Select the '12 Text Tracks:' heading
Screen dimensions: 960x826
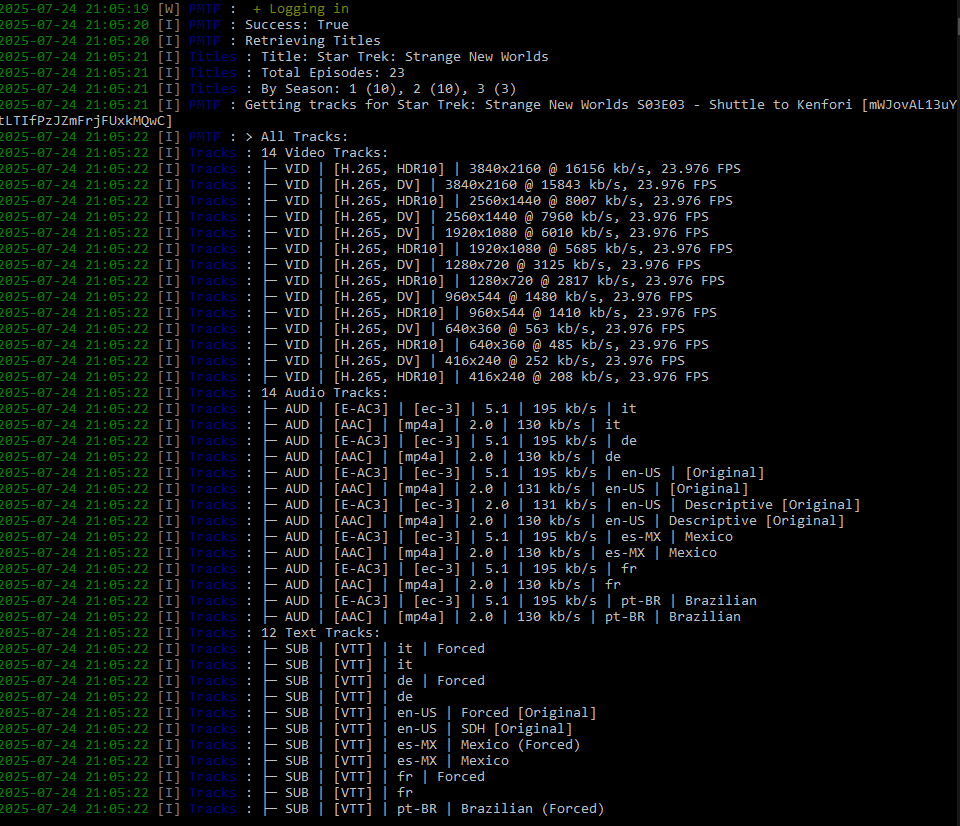(320, 633)
